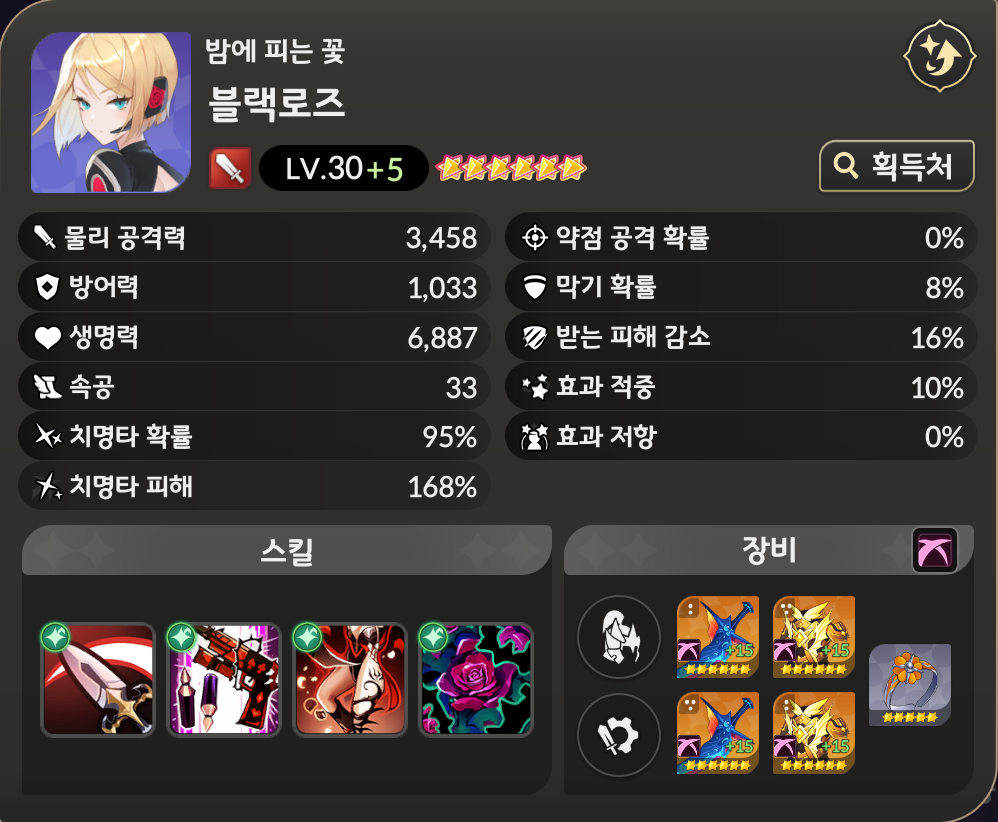Click the 장비 section header
Image resolution: width=998 pixels, height=822 pixels.
pyautogui.click(x=769, y=550)
